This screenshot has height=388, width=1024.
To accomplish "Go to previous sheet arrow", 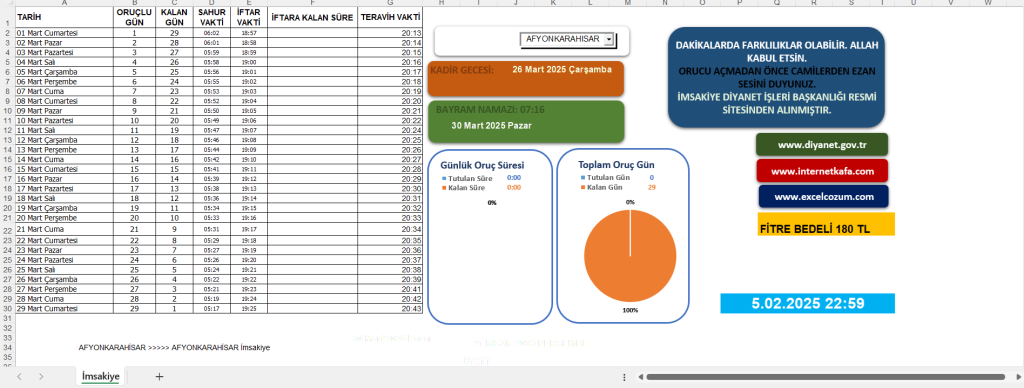I will [x=20, y=376].
